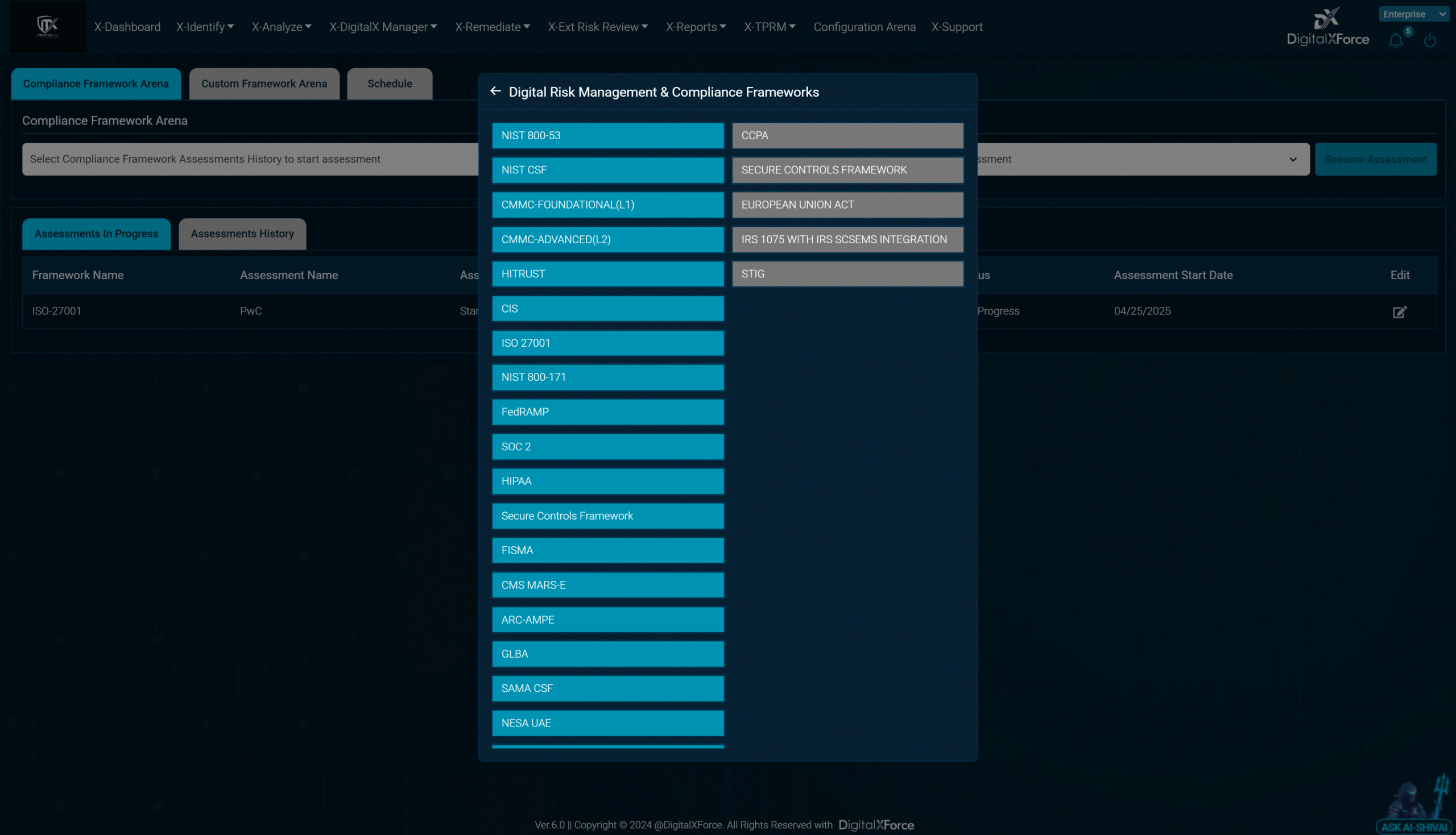Select CMMC-FOUNDATIONAL(L1) framework

coord(607,205)
